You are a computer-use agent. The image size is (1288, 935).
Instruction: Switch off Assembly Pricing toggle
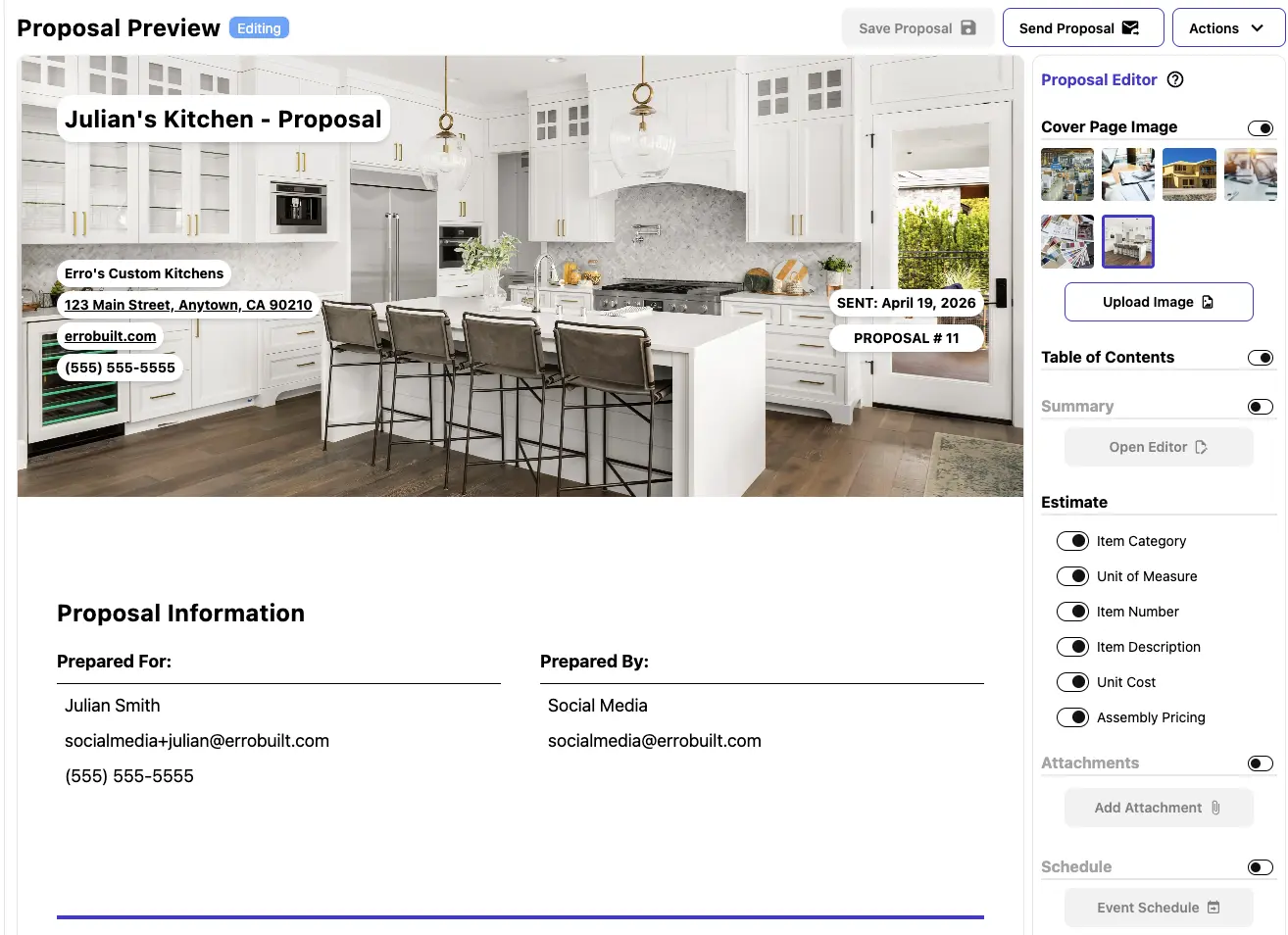(x=1072, y=717)
